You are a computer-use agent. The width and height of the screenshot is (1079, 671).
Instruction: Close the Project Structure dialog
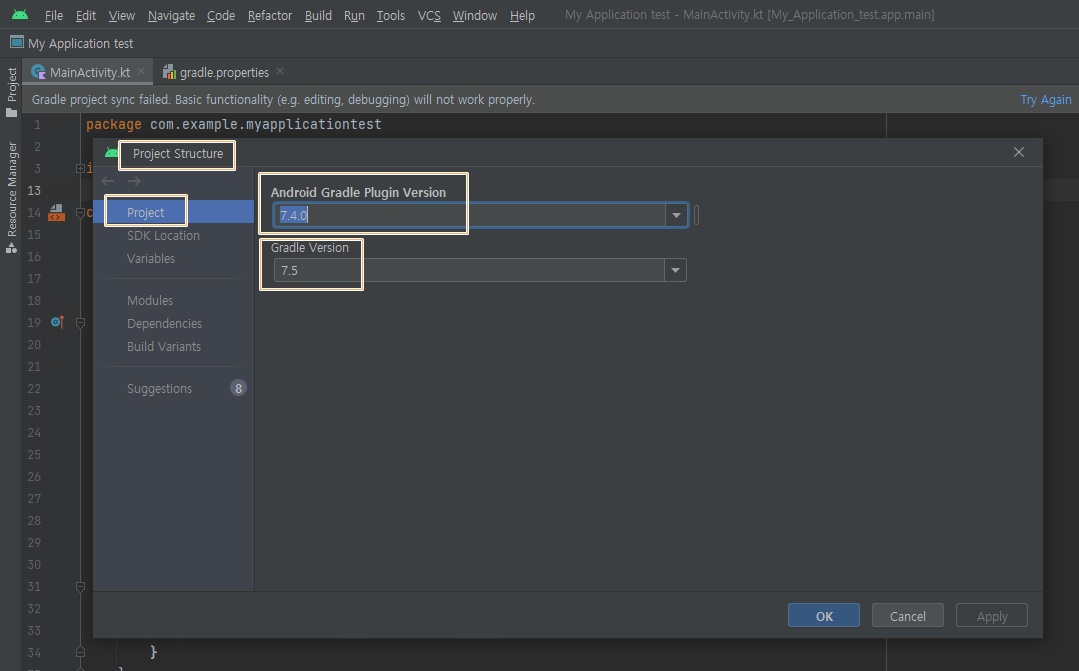click(x=1018, y=152)
